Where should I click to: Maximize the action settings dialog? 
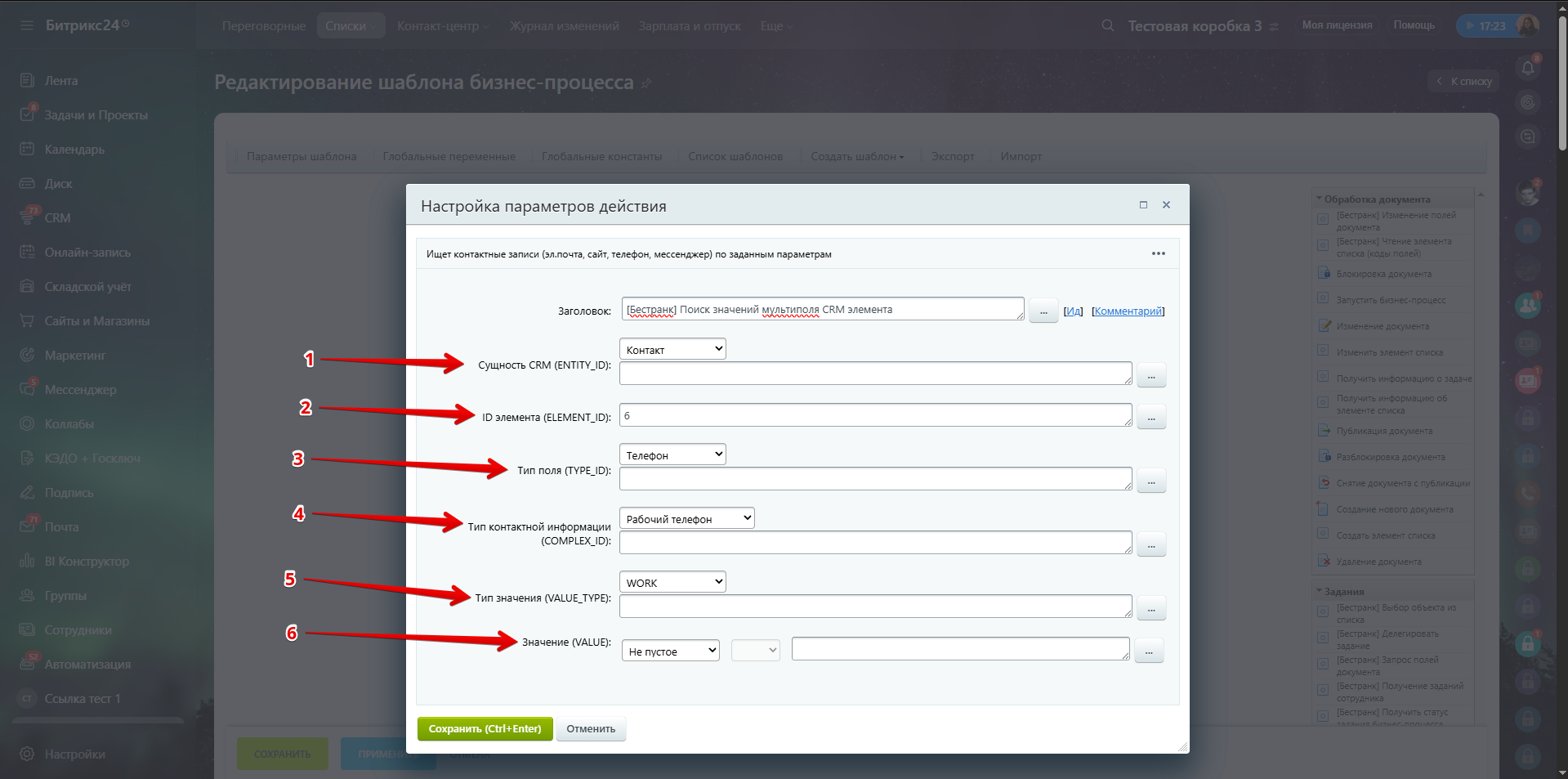(x=1143, y=205)
